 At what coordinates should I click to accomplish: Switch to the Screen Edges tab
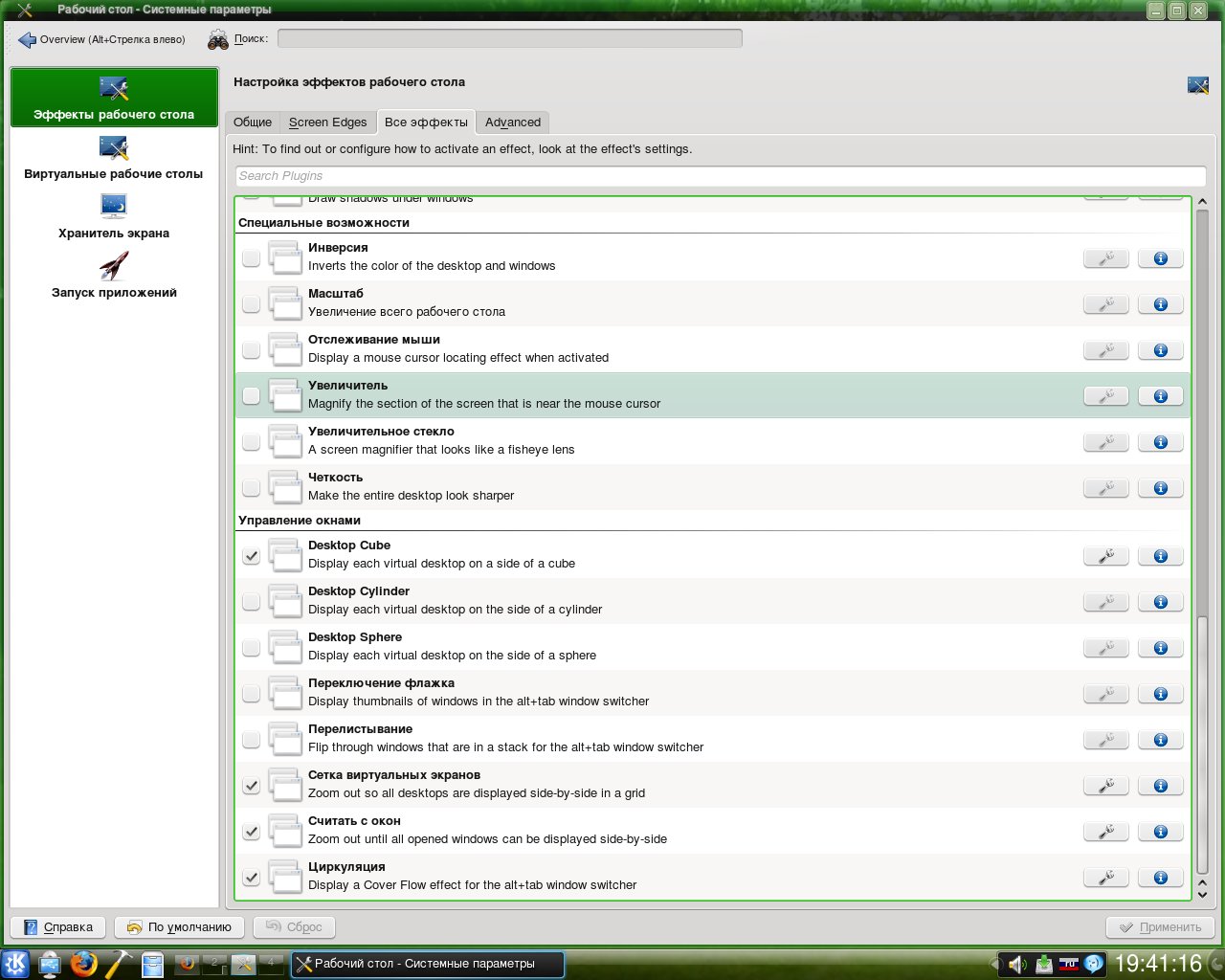click(x=328, y=122)
